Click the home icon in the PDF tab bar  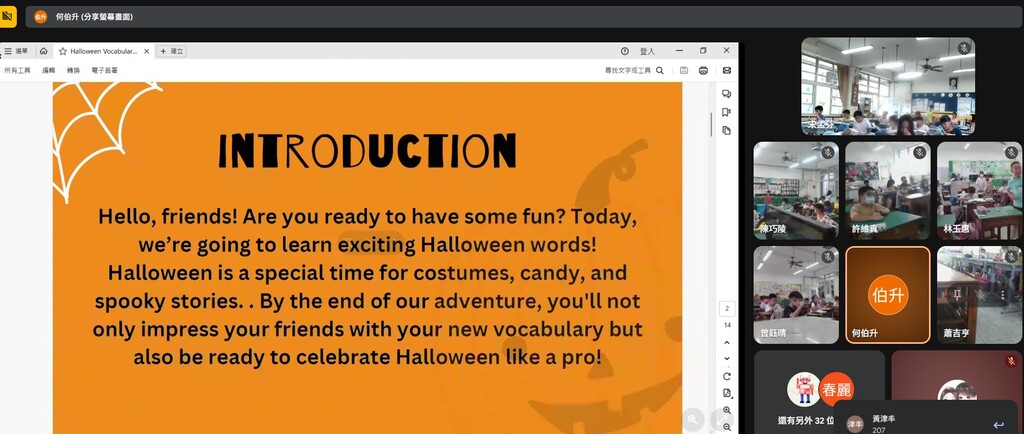click(x=43, y=51)
